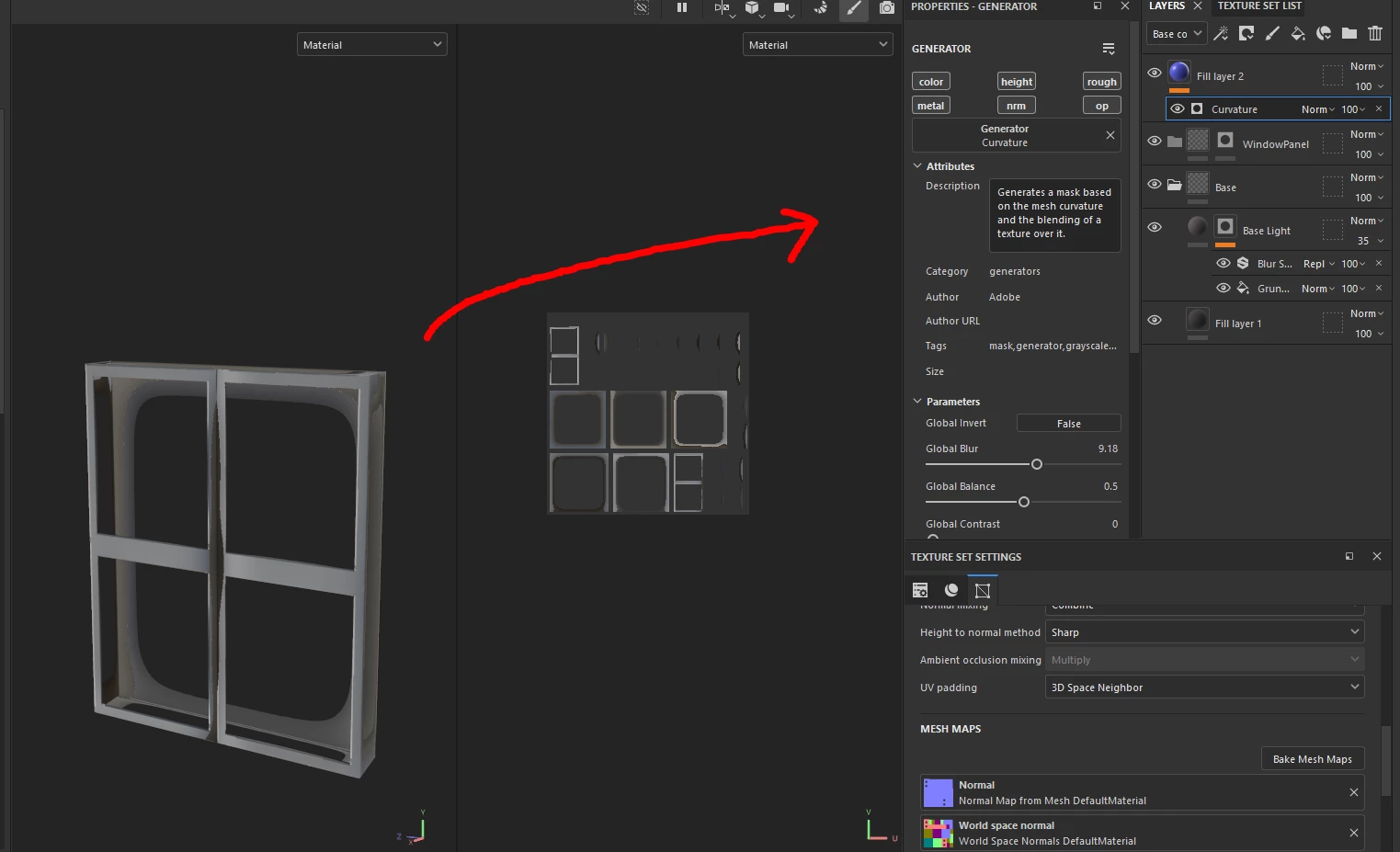Image resolution: width=1400 pixels, height=852 pixels.
Task: Select the Base Light mask thumbnail
Action: pyautogui.click(x=1225, y=226)
